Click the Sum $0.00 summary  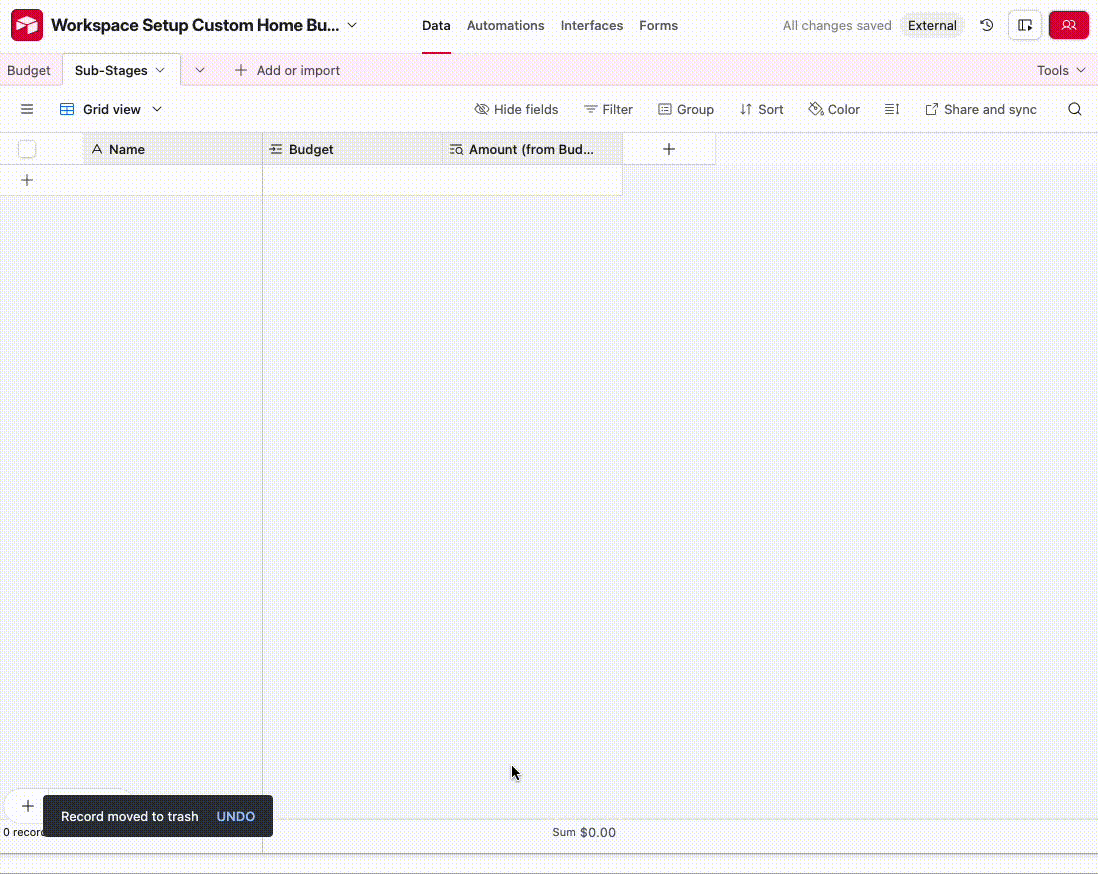(x=583, y=832)
